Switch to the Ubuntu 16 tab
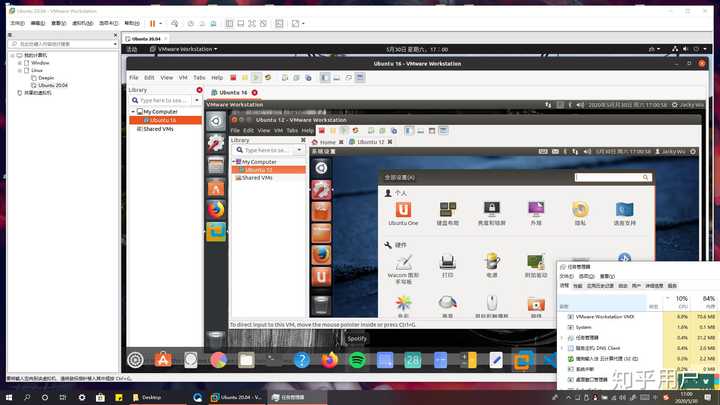Image resolution: width=720 pixels, height=405 pixels. [x=233, y=93]
